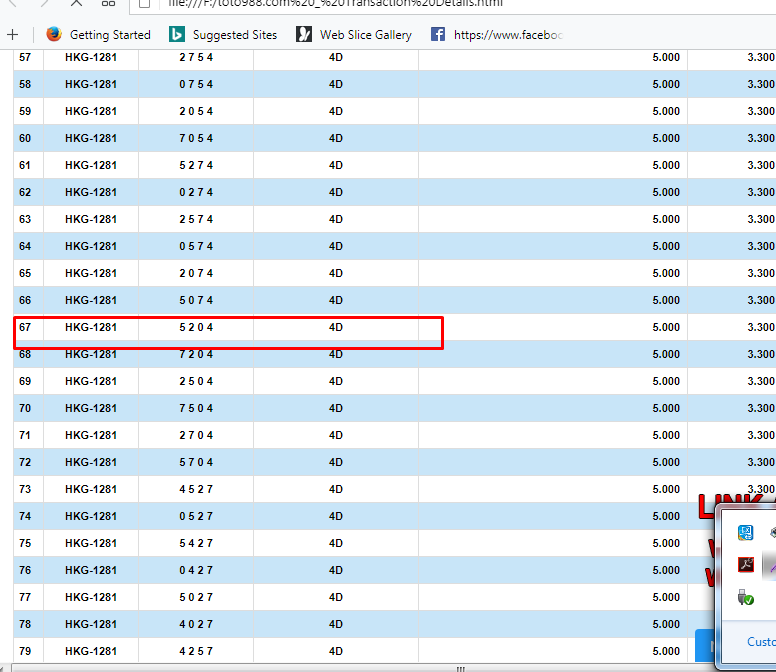Image resolution: width=776 pixels, height=672 pixels.
Task: Open the Adobe icon in tray popup
Action: pos(745,564)
